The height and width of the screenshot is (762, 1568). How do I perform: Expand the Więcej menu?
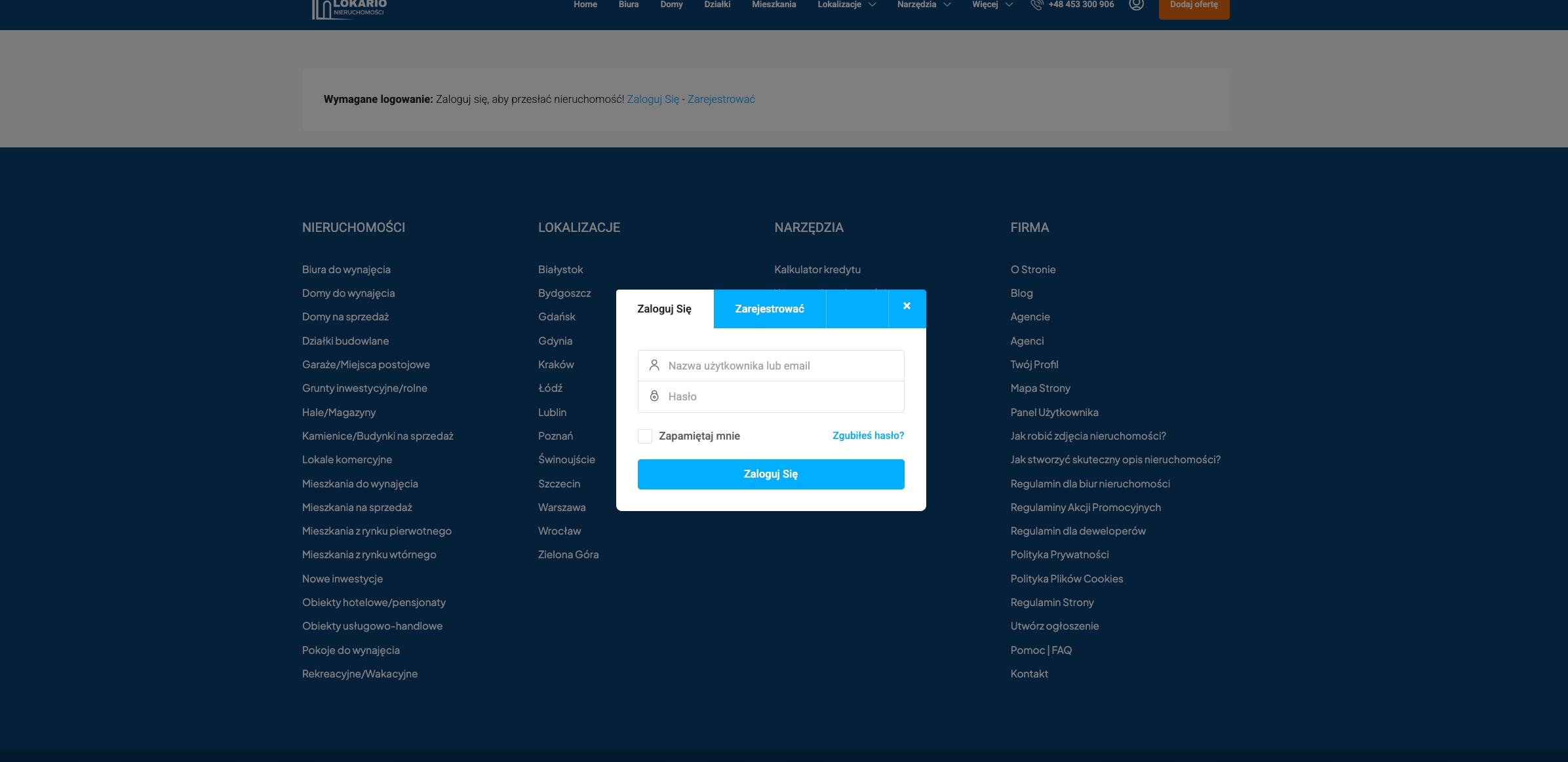tap(992, 5)
